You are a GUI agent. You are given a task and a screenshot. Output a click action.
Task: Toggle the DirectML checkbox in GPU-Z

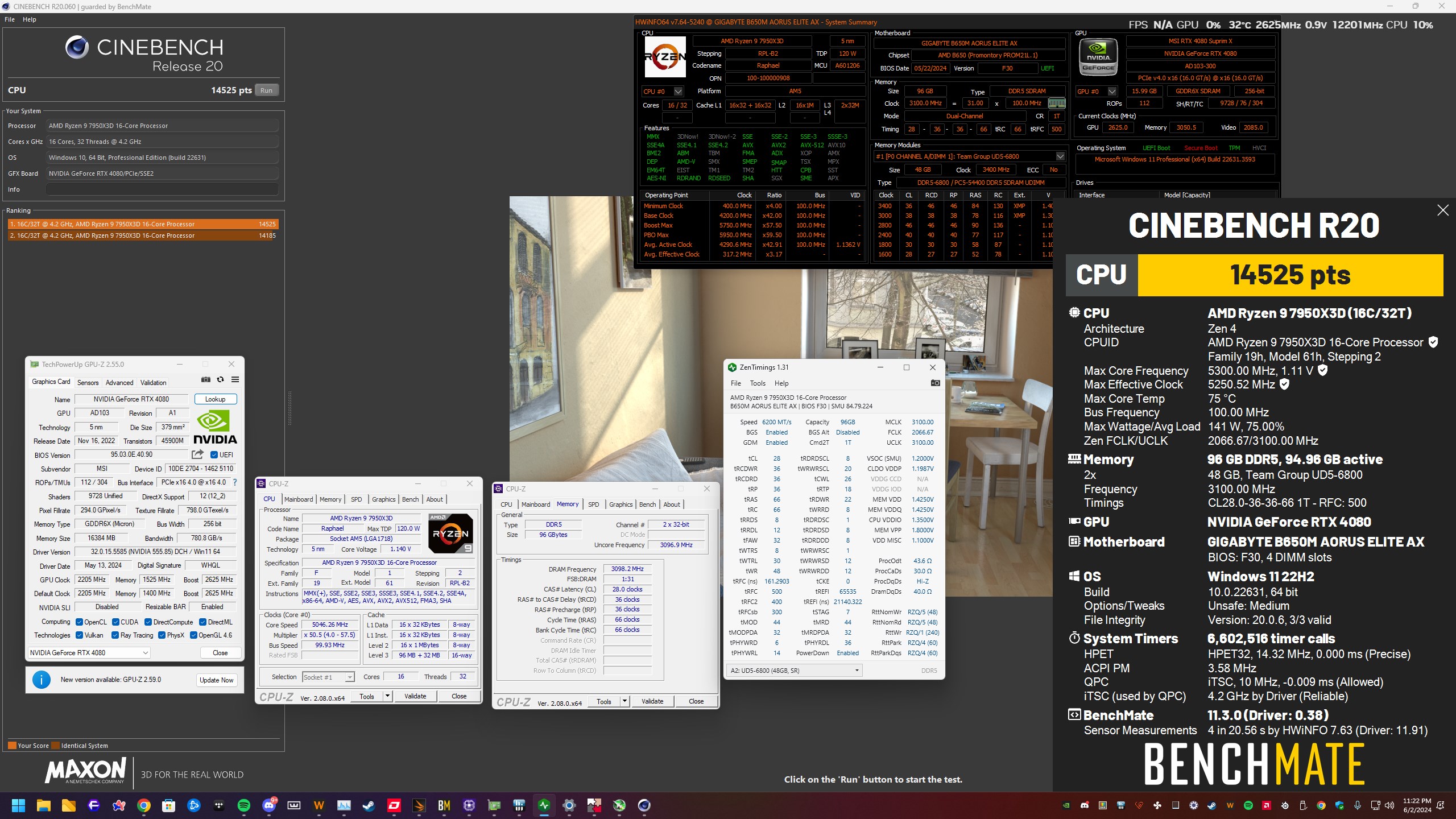(202, 622)
